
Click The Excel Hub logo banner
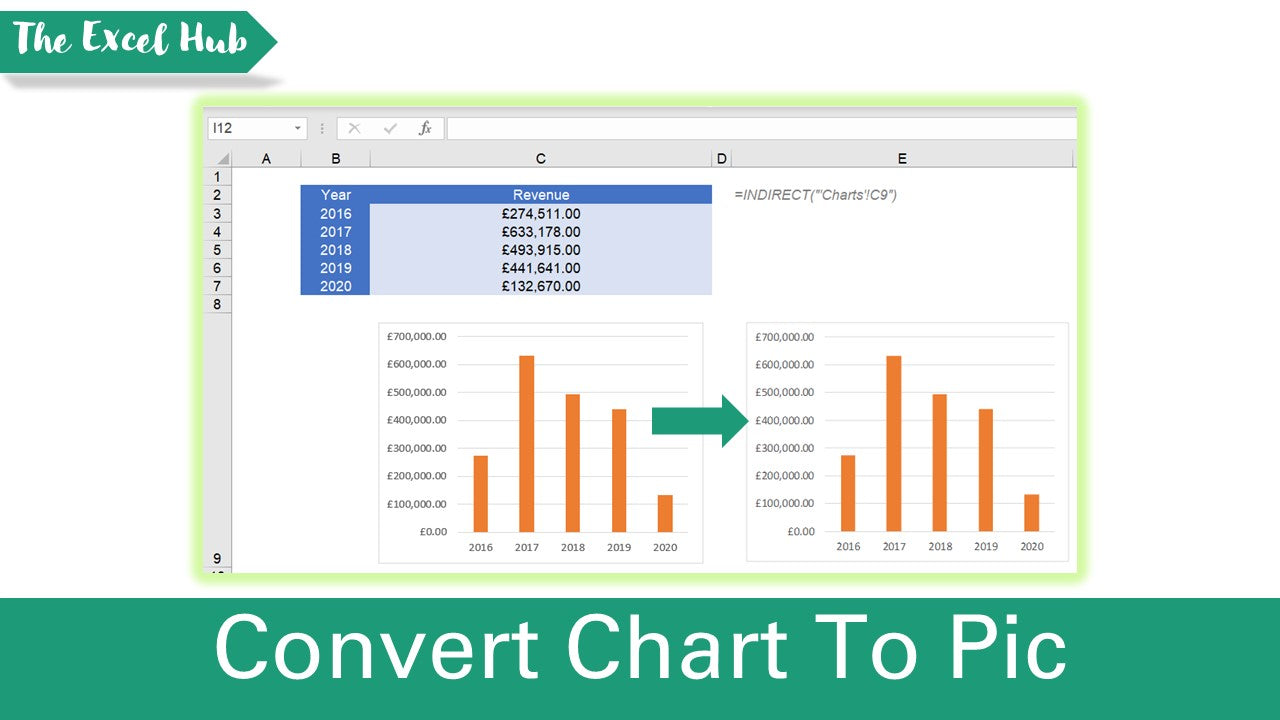[x=139, y=41]
